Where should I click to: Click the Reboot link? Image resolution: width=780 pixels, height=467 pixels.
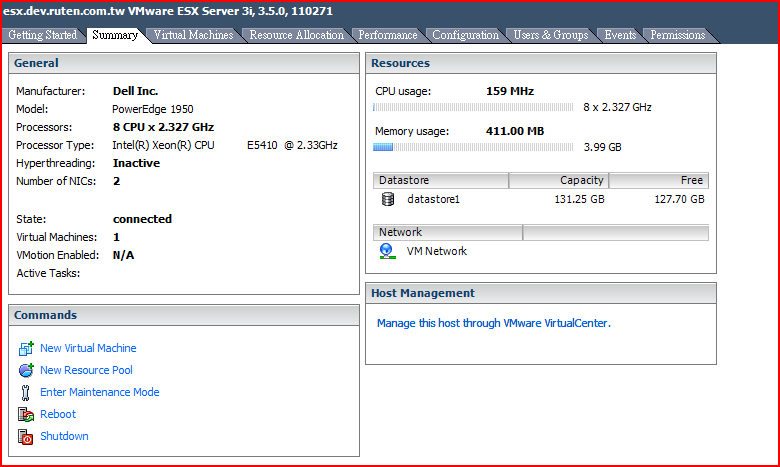point(58,414)
